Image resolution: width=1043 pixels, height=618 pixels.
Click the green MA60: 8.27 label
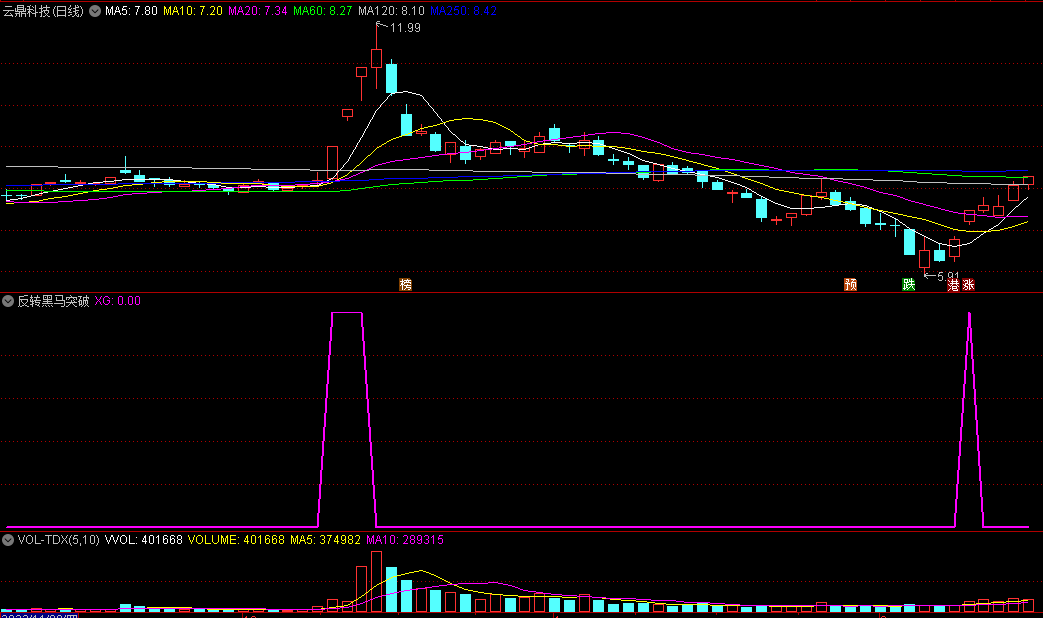323,11
